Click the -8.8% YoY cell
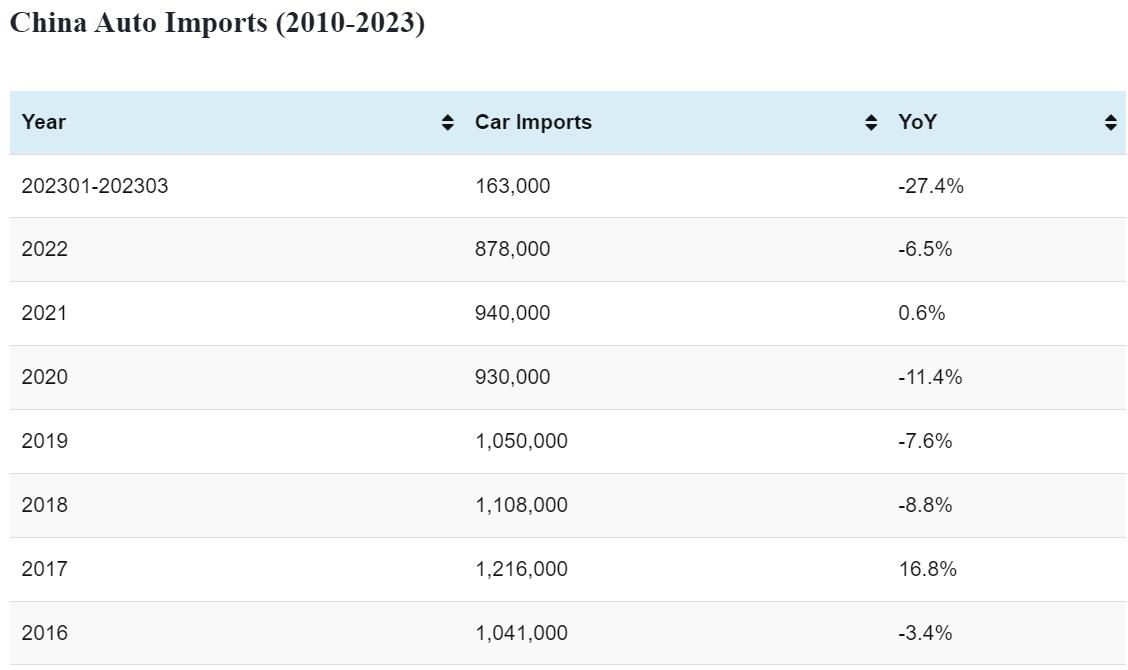 [x=925, y=505]
